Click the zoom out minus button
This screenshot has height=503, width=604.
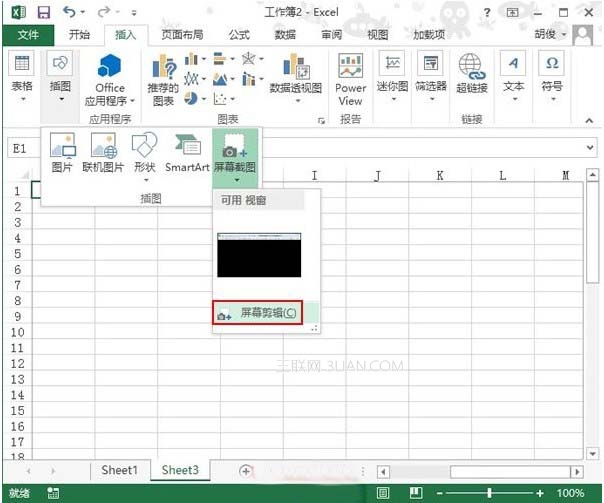(440, 493)
